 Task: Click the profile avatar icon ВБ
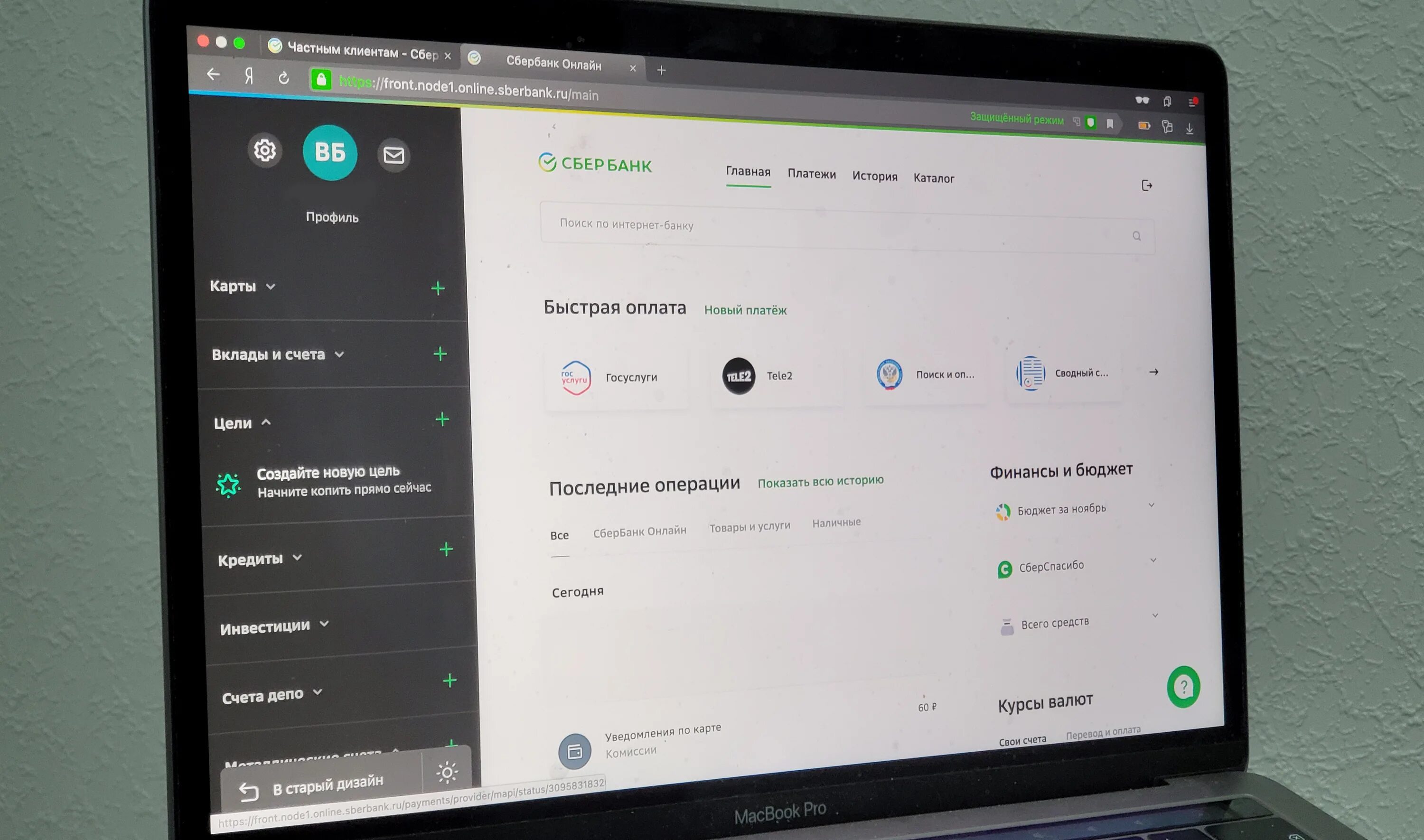tap(330, 152)
